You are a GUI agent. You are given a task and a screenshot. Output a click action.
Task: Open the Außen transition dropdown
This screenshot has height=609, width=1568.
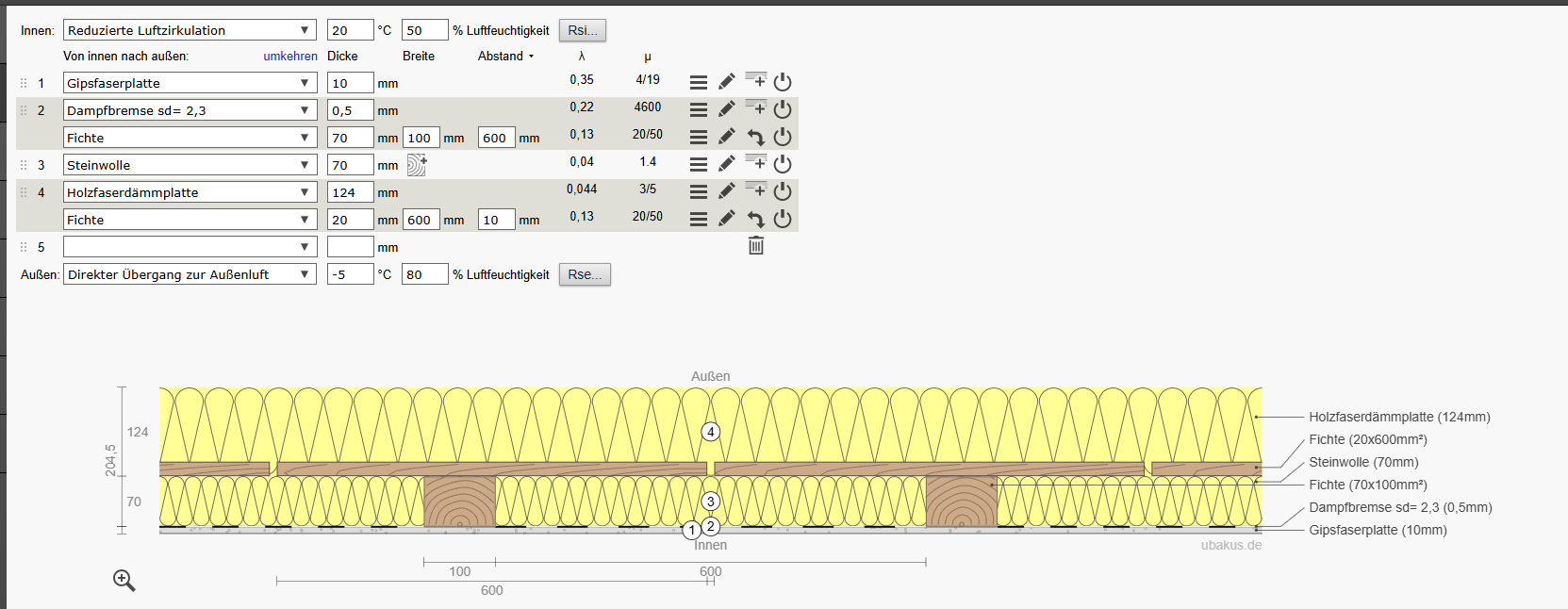click(x=190, y=274)
